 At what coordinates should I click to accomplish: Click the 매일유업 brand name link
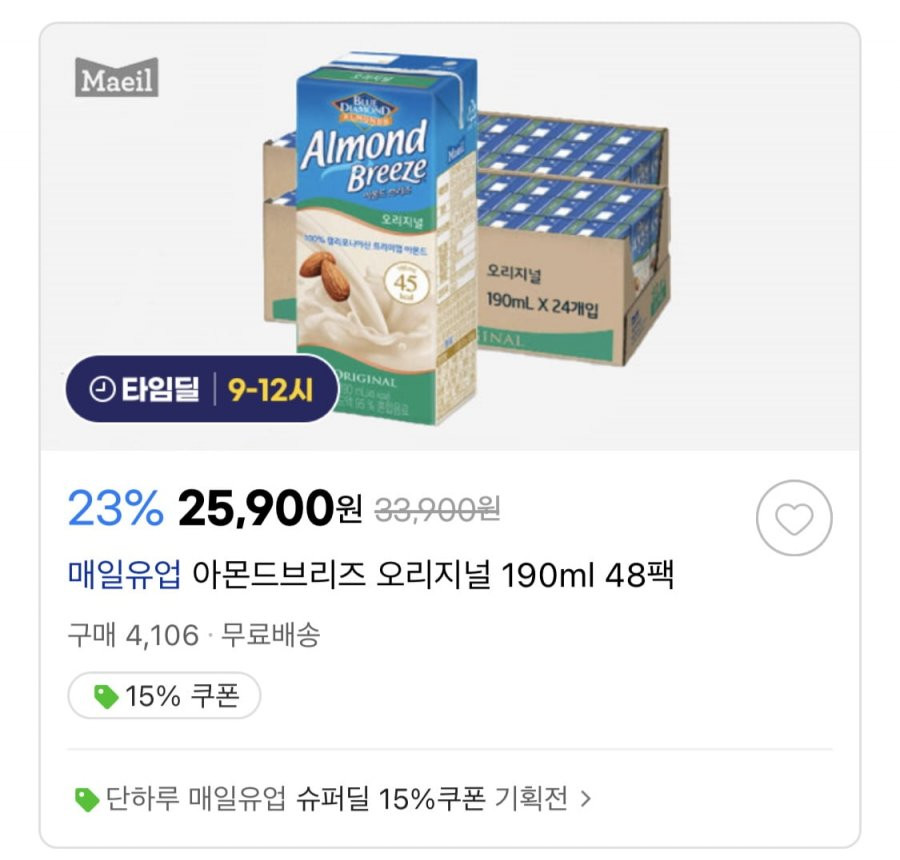pyautogui.click(x=125, y=574)
